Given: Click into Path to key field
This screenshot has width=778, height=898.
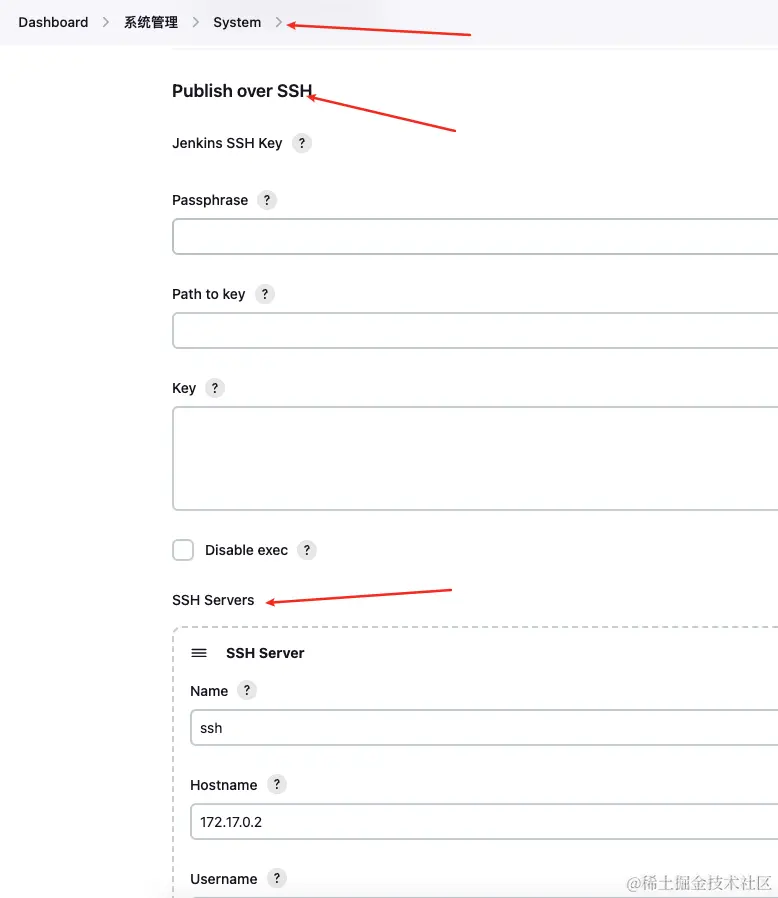Looking at the screenshot, I should 475,331.
